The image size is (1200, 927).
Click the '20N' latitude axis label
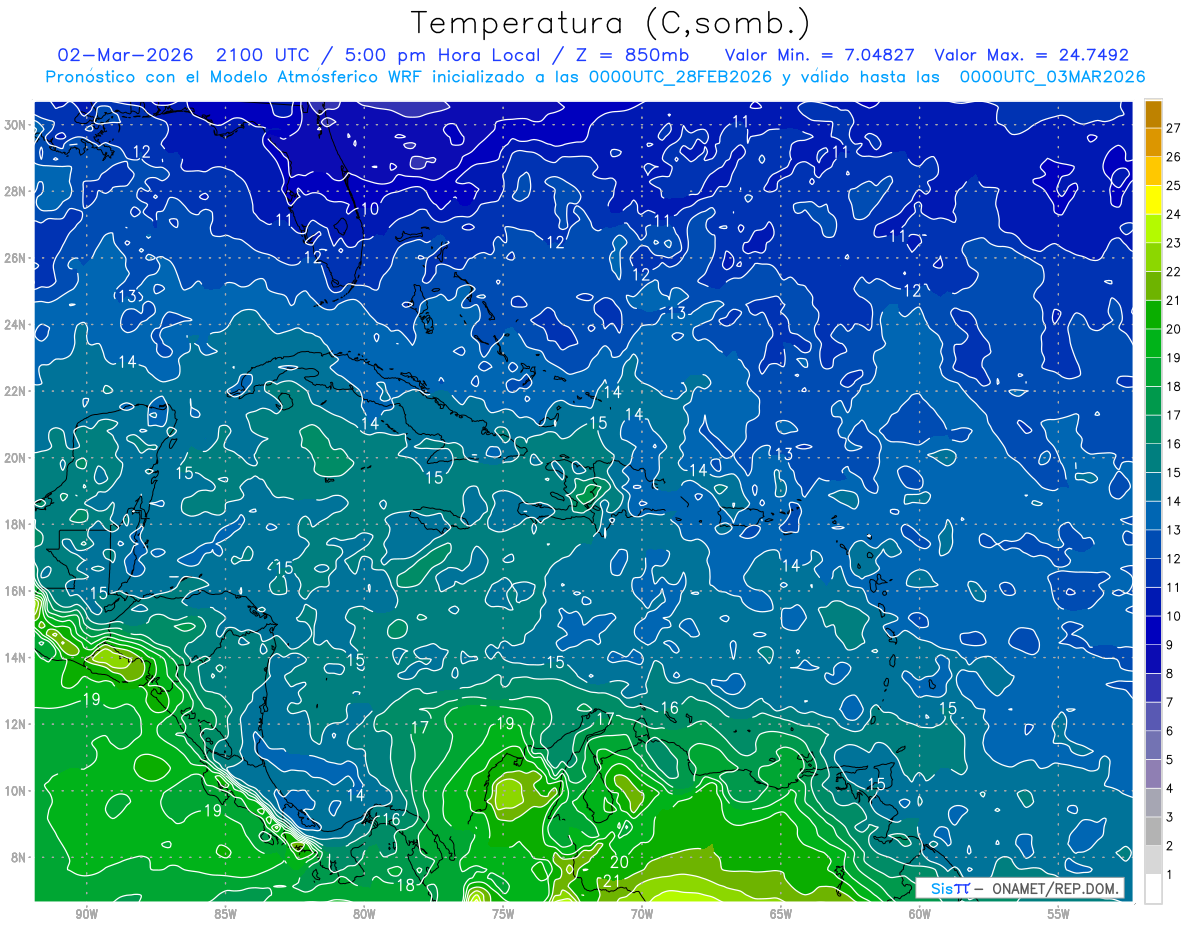click(16, 458)
